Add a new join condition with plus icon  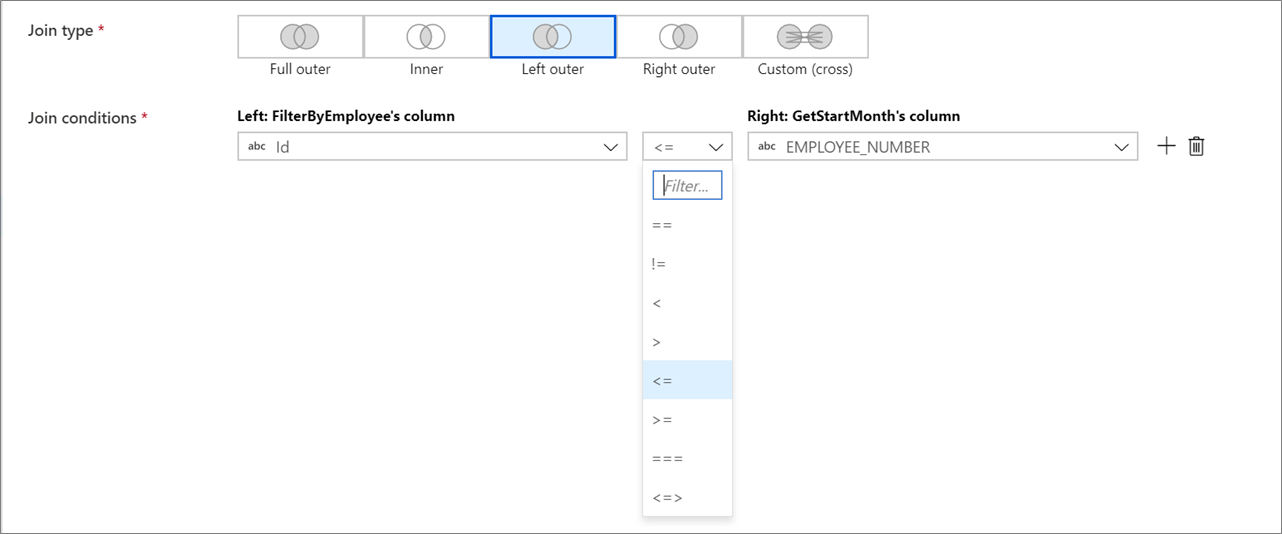coord(1166,146)
